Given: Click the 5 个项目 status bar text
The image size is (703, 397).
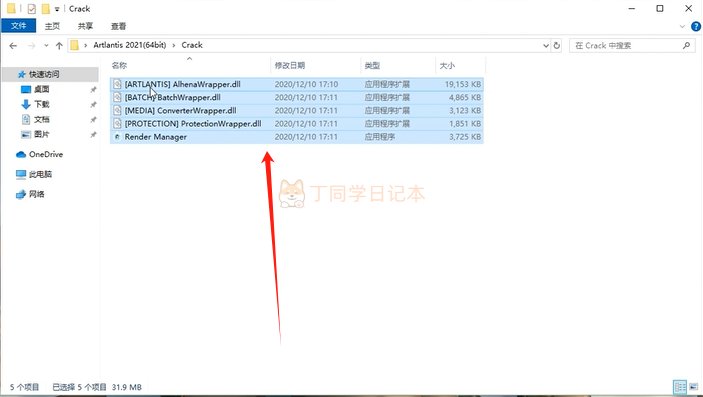Looking at the screenshot, I should pyautogui.click(x=25, y=387).
